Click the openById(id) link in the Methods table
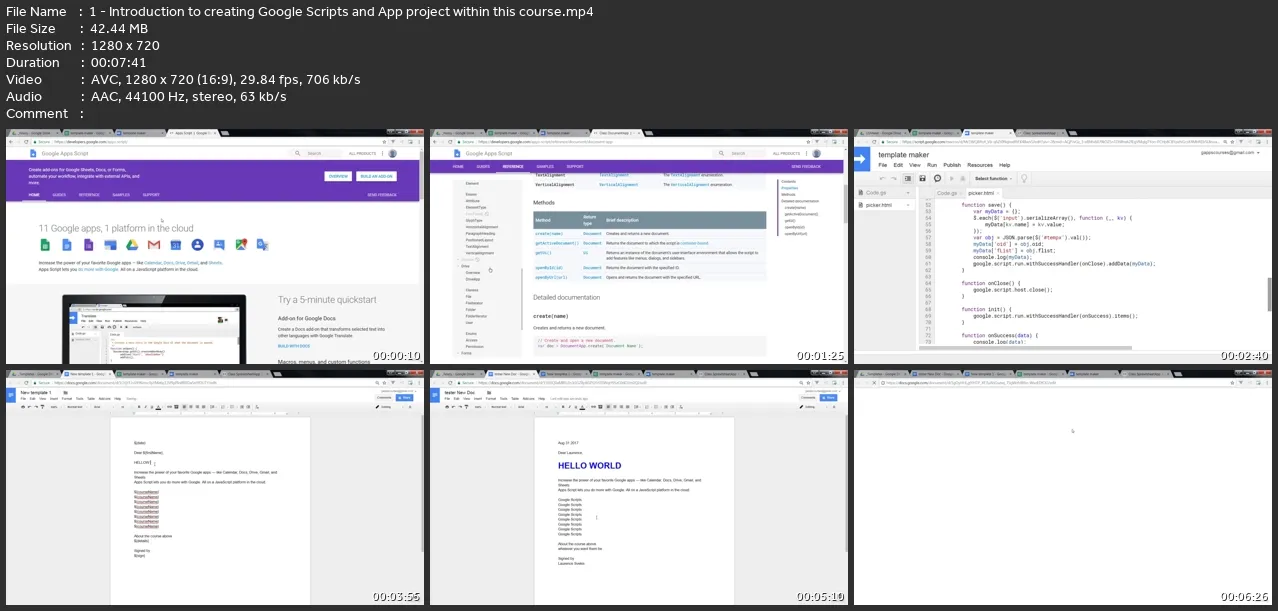The image size is (1278, 611). pos(551,269)
